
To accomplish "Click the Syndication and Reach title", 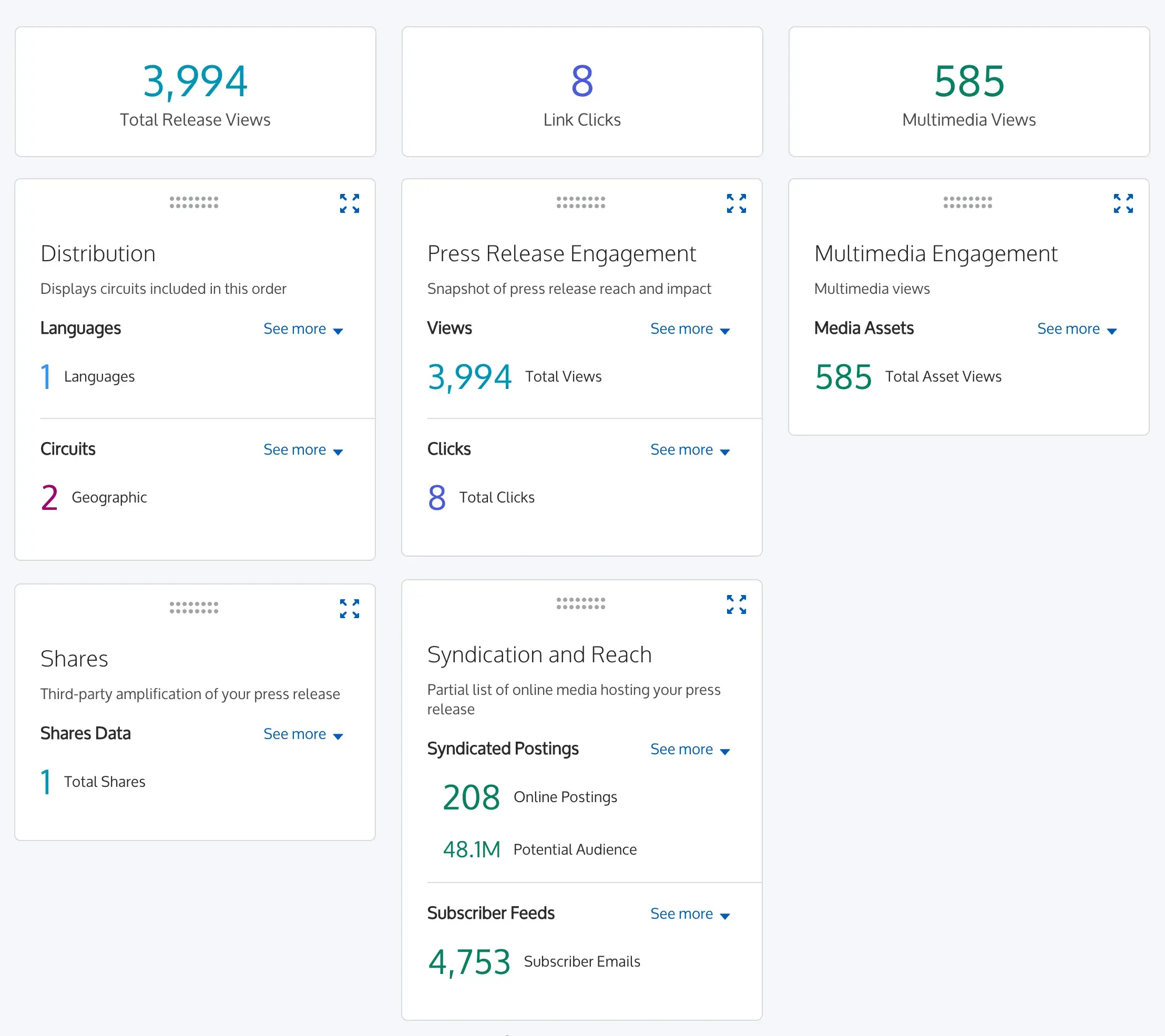I will click(539, 655).
